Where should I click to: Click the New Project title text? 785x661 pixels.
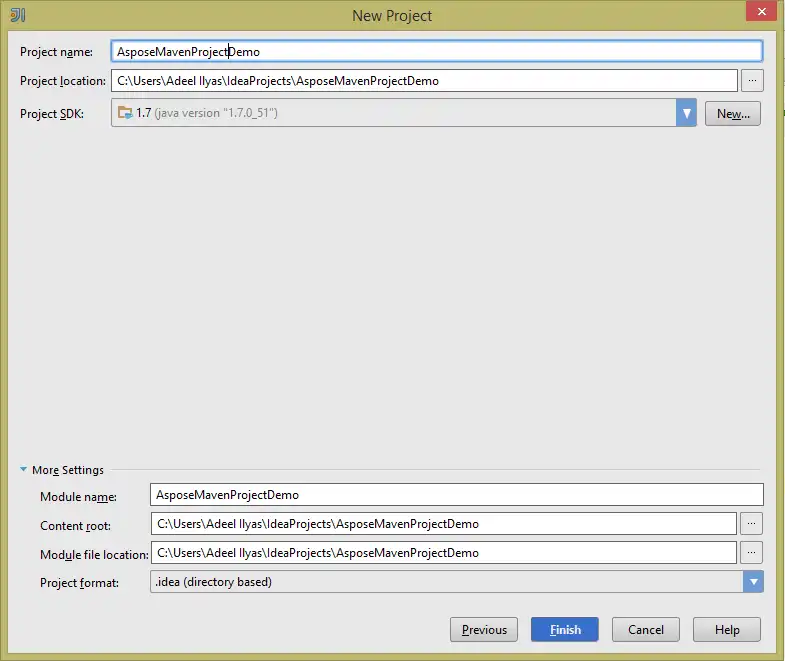(x=392, y=16)
